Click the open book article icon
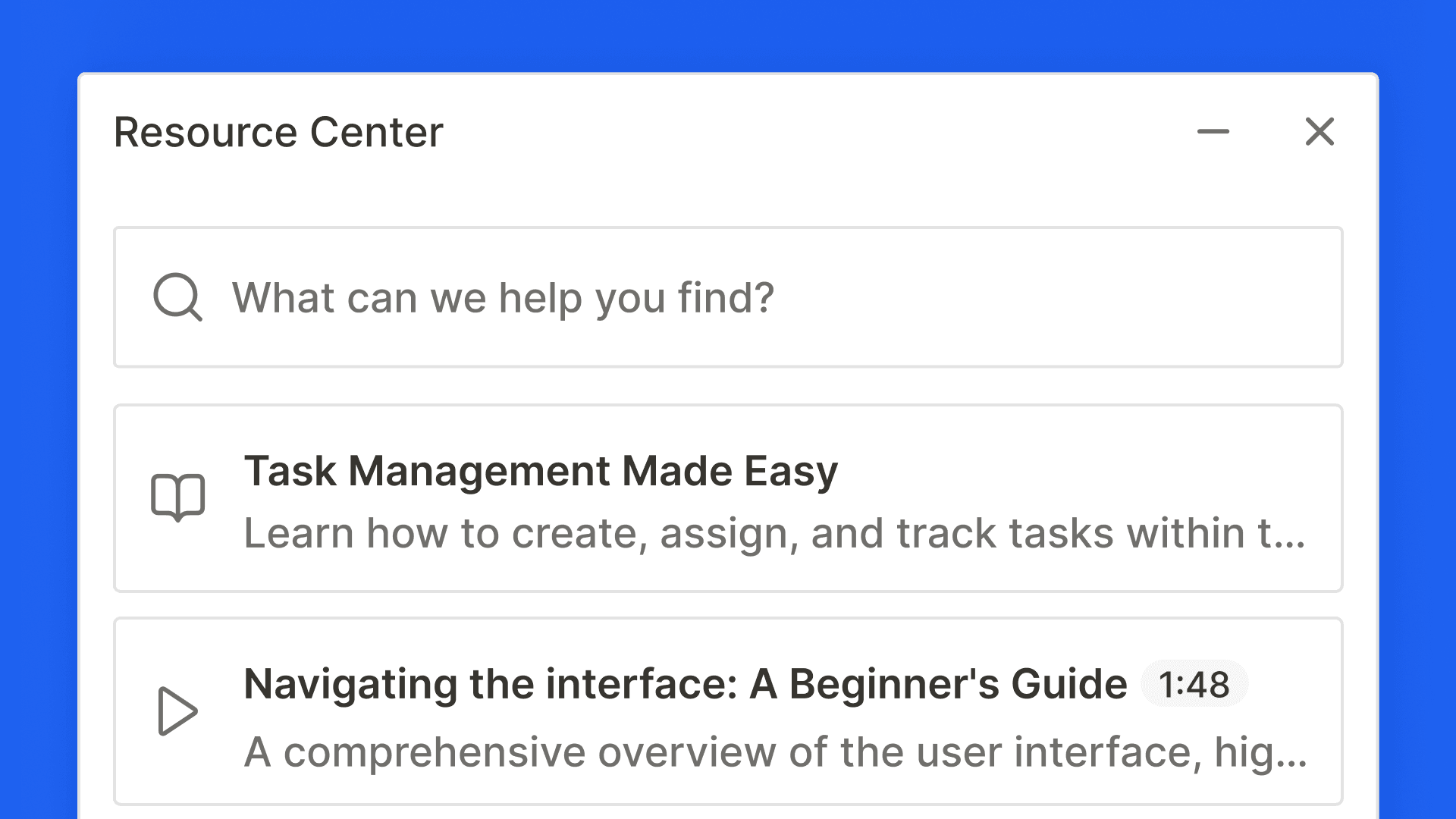1456x819 pixels. [178, 497]
